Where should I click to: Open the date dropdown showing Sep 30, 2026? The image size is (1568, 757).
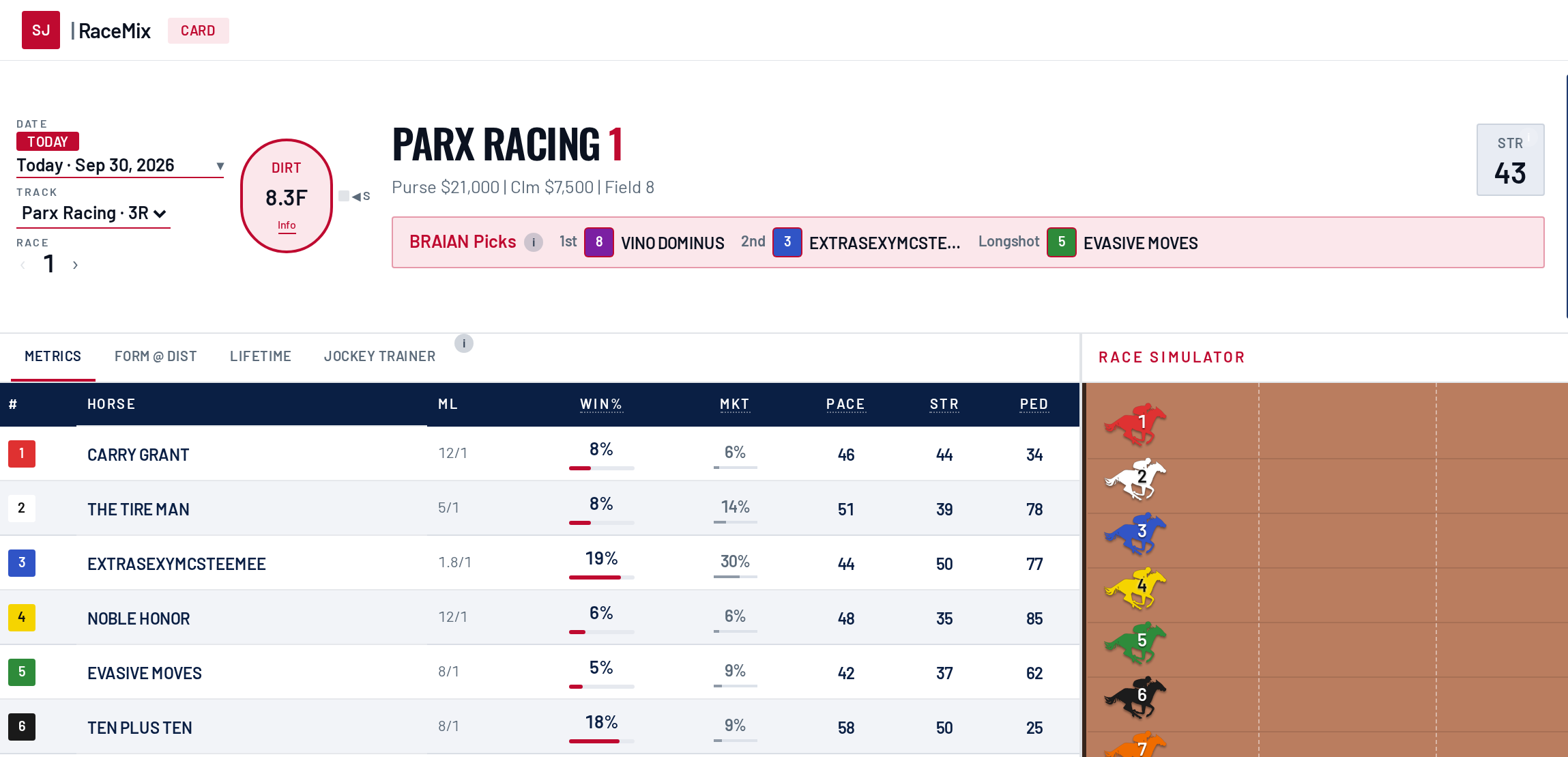pos(120,166)
